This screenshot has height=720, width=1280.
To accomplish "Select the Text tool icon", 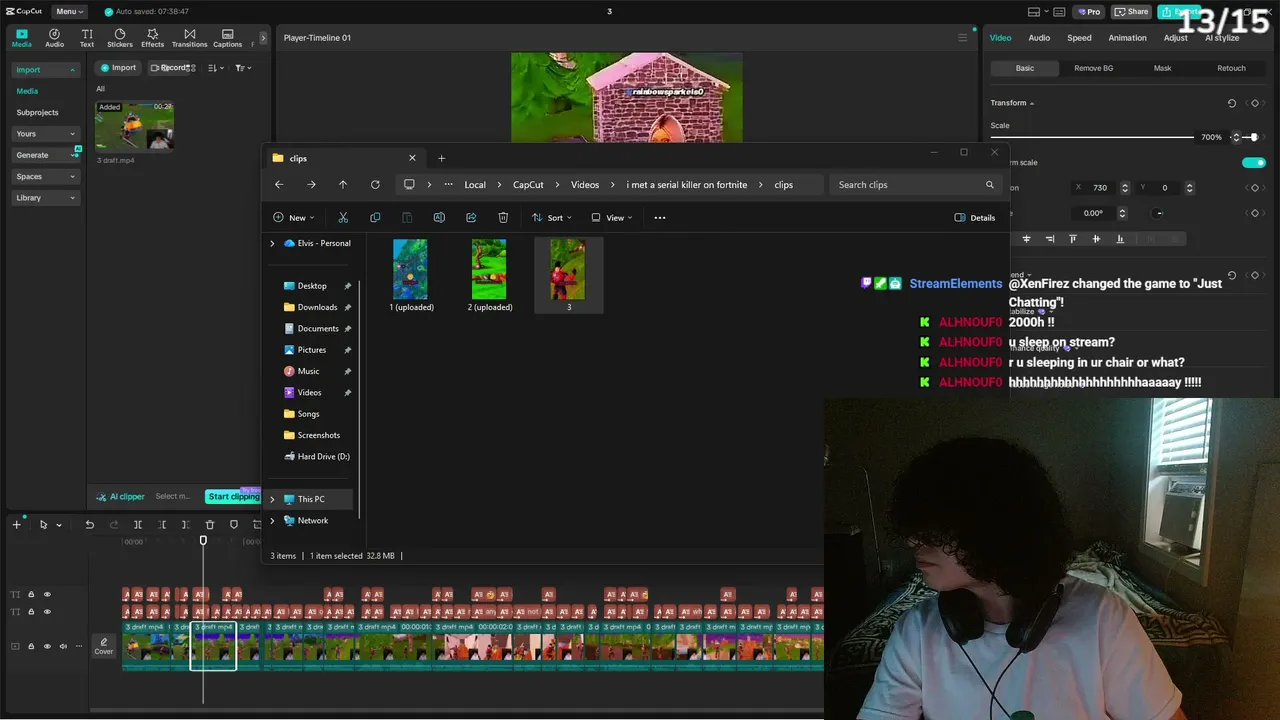I will [87, 38].
